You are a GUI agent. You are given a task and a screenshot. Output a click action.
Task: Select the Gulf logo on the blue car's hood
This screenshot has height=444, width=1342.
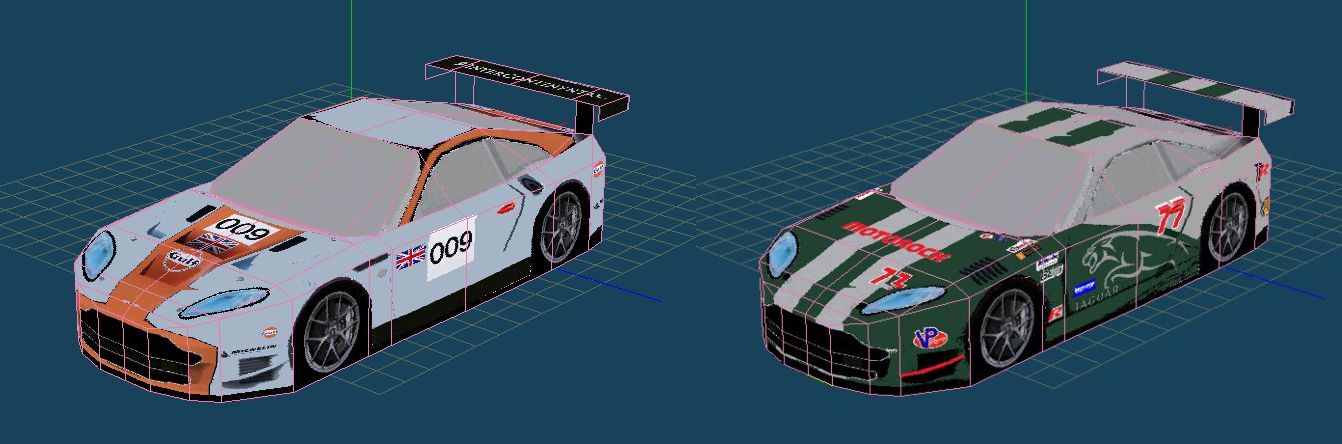(185, 259)
